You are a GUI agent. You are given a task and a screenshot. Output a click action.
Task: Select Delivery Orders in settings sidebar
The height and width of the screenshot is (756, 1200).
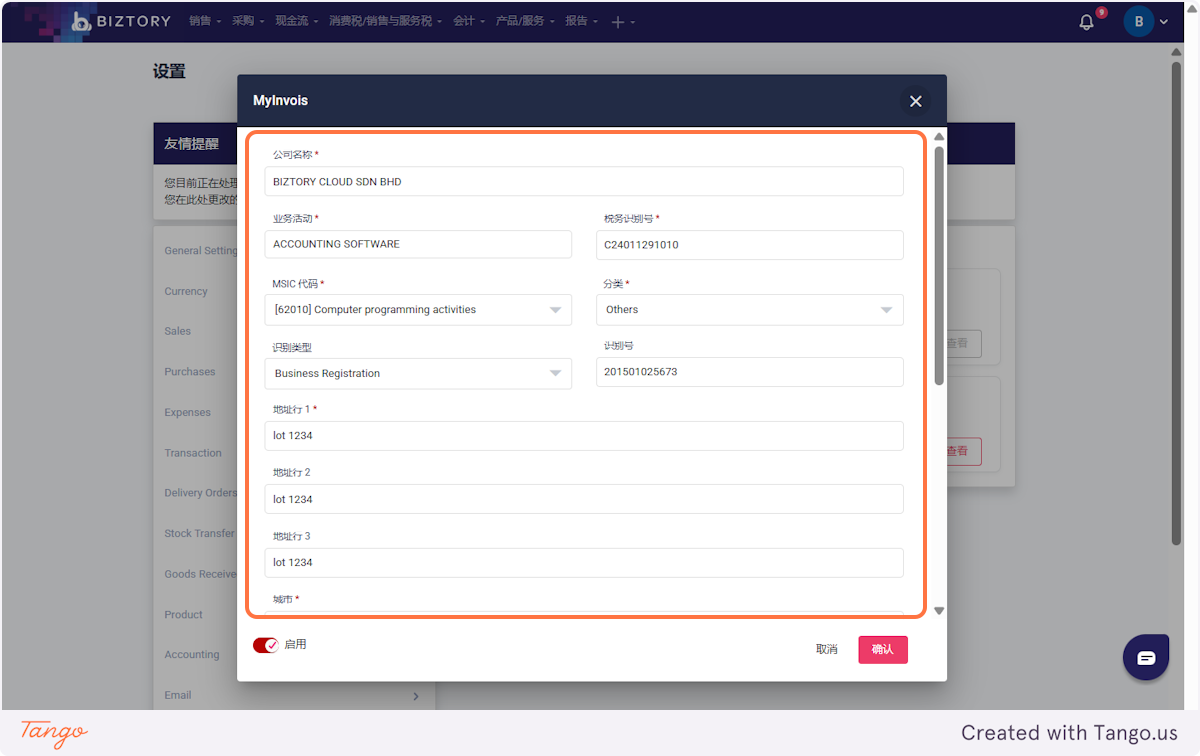point(200,493)
